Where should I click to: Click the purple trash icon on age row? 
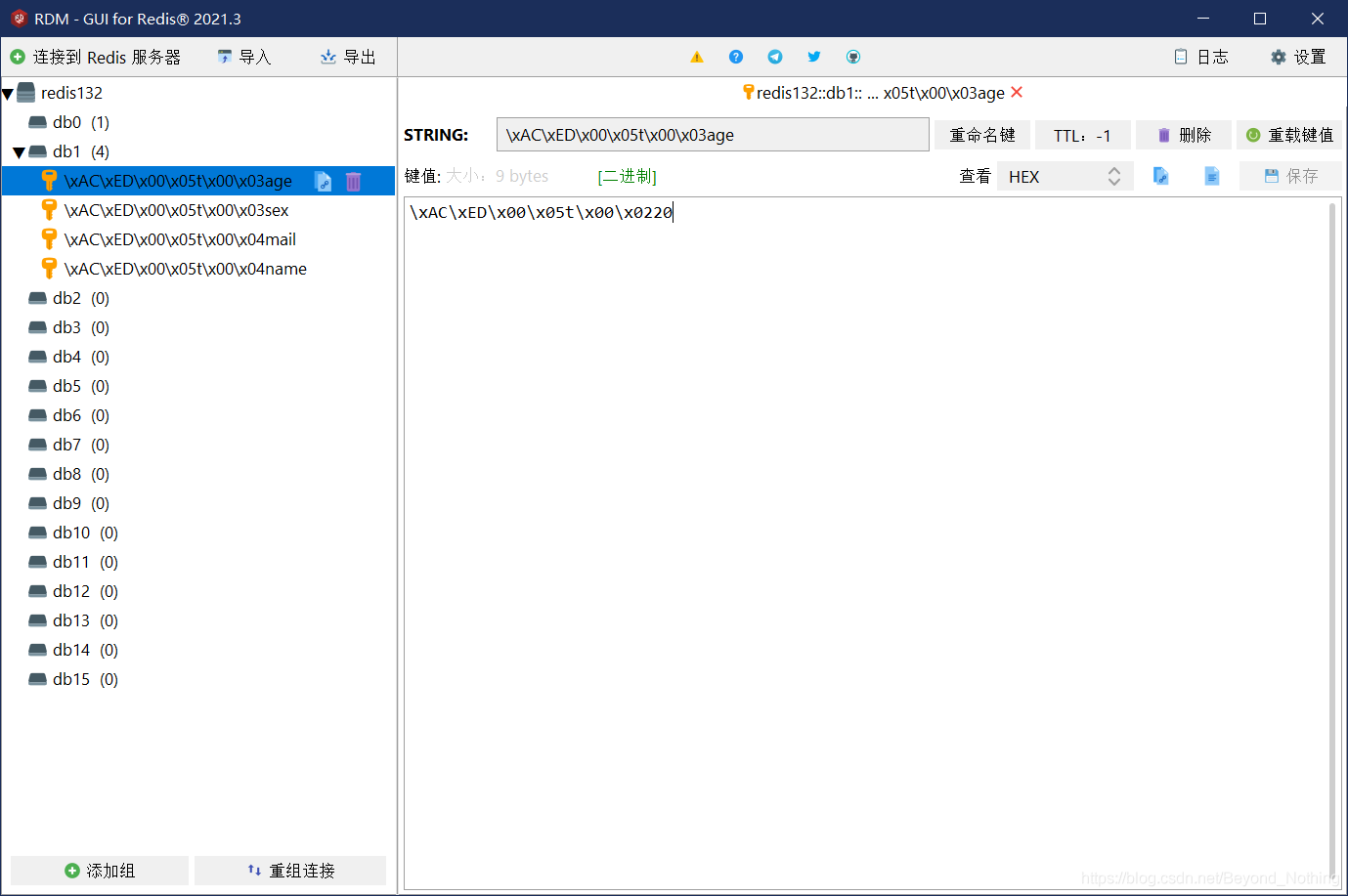coord(354,181)
